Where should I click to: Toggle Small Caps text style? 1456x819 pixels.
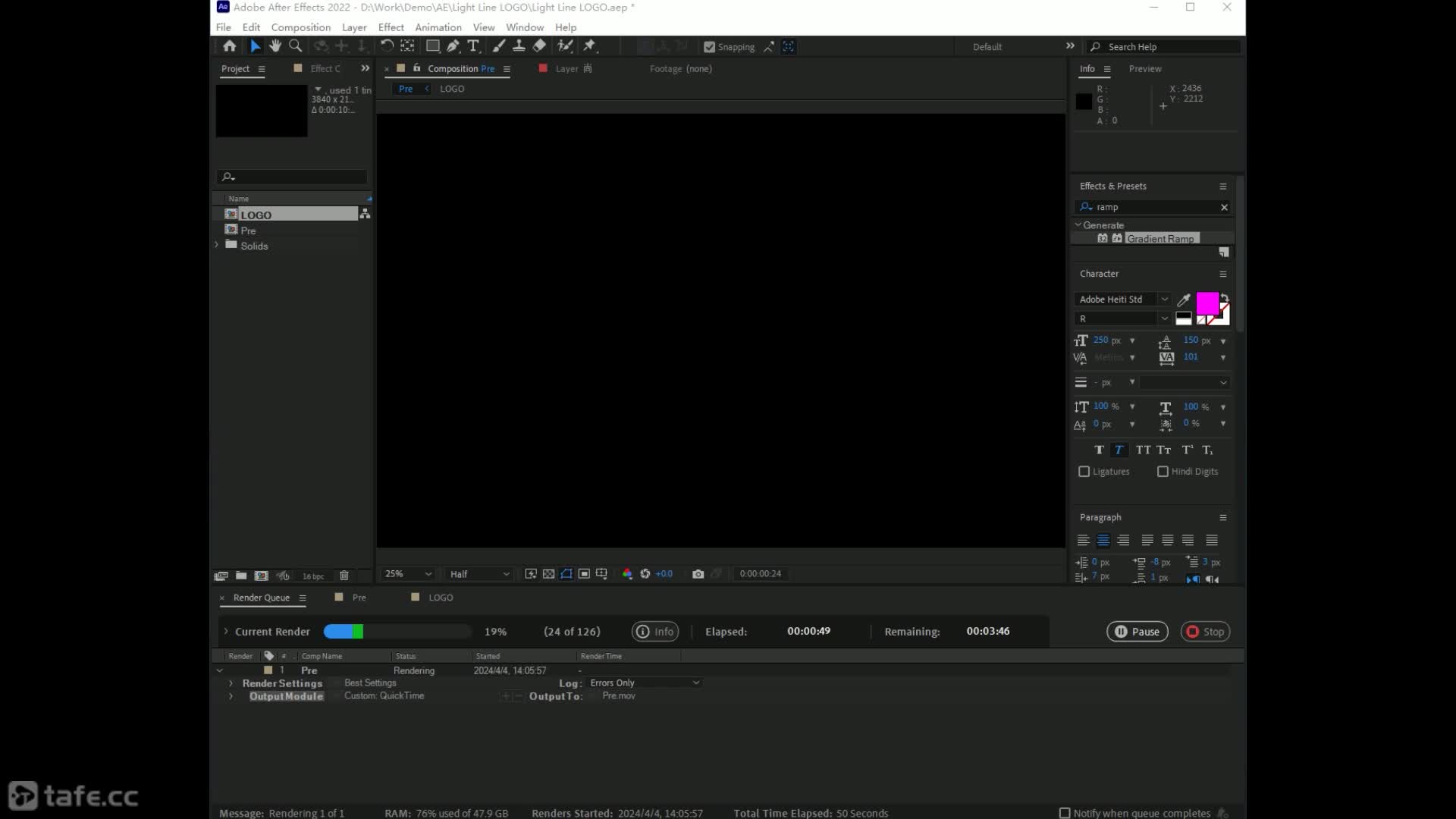coord(1164,450)
